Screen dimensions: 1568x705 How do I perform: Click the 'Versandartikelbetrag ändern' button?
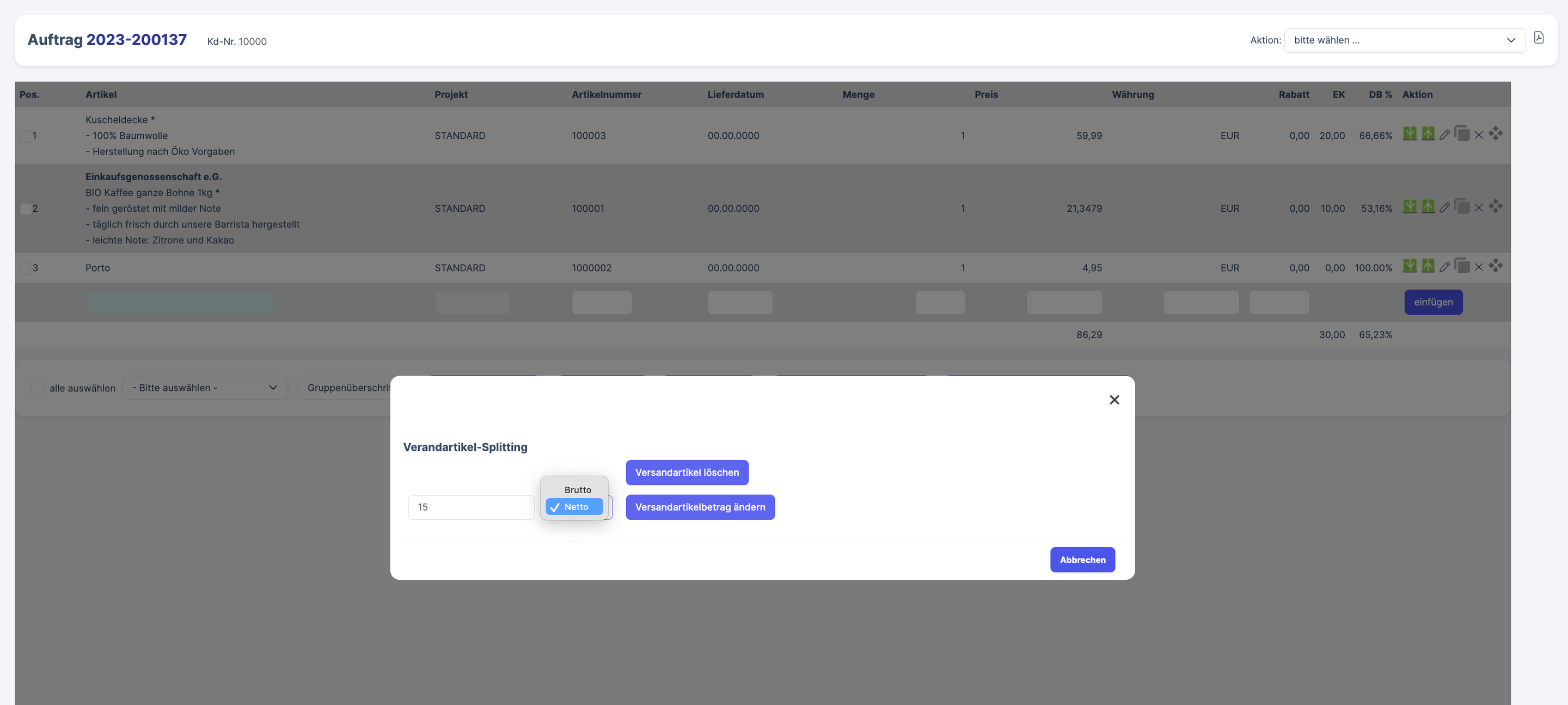pyautogui.click(x=700, y=507)
